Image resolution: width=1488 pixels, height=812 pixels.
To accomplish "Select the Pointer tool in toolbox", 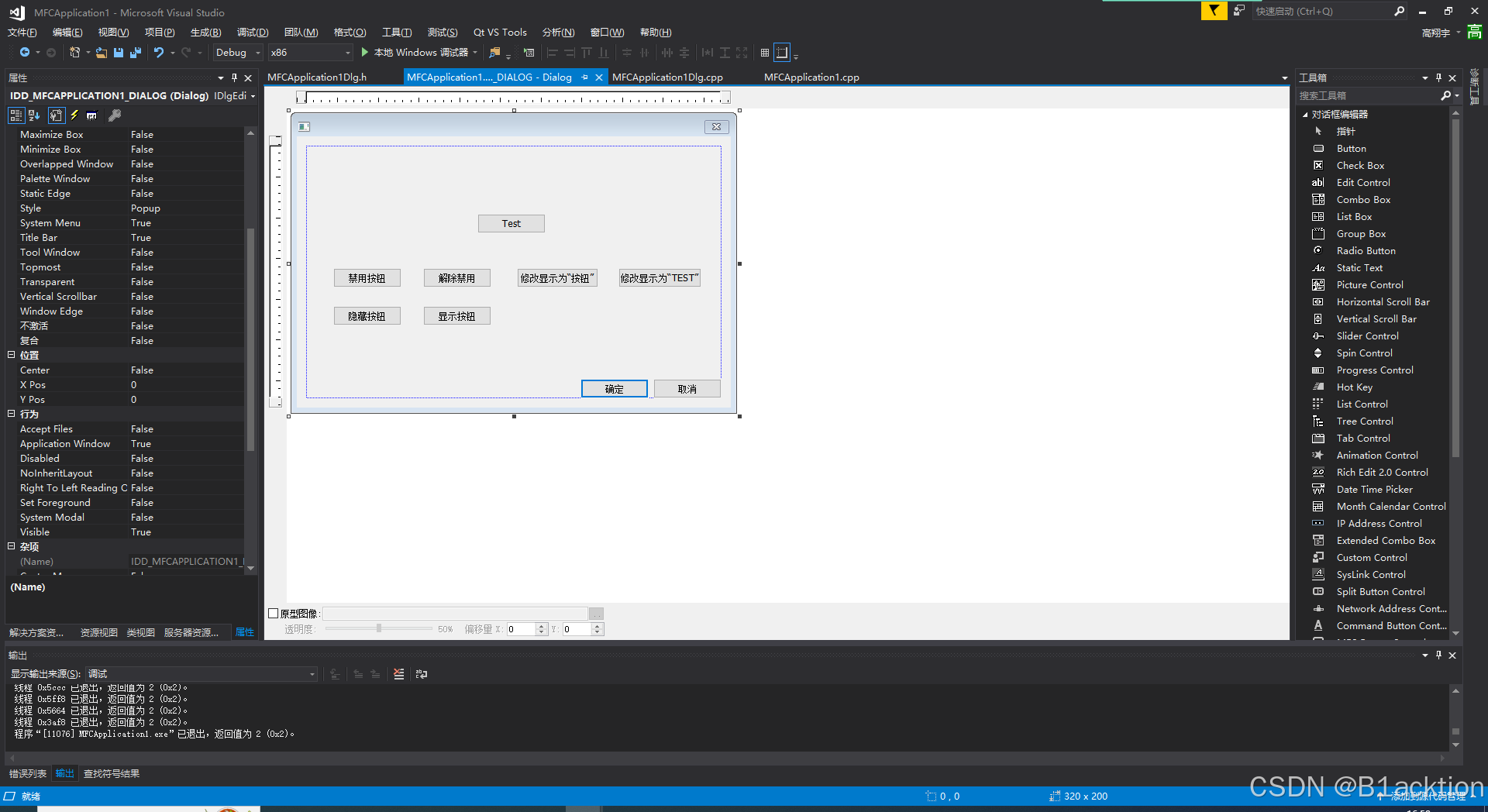I will (x=1345, y=132).
